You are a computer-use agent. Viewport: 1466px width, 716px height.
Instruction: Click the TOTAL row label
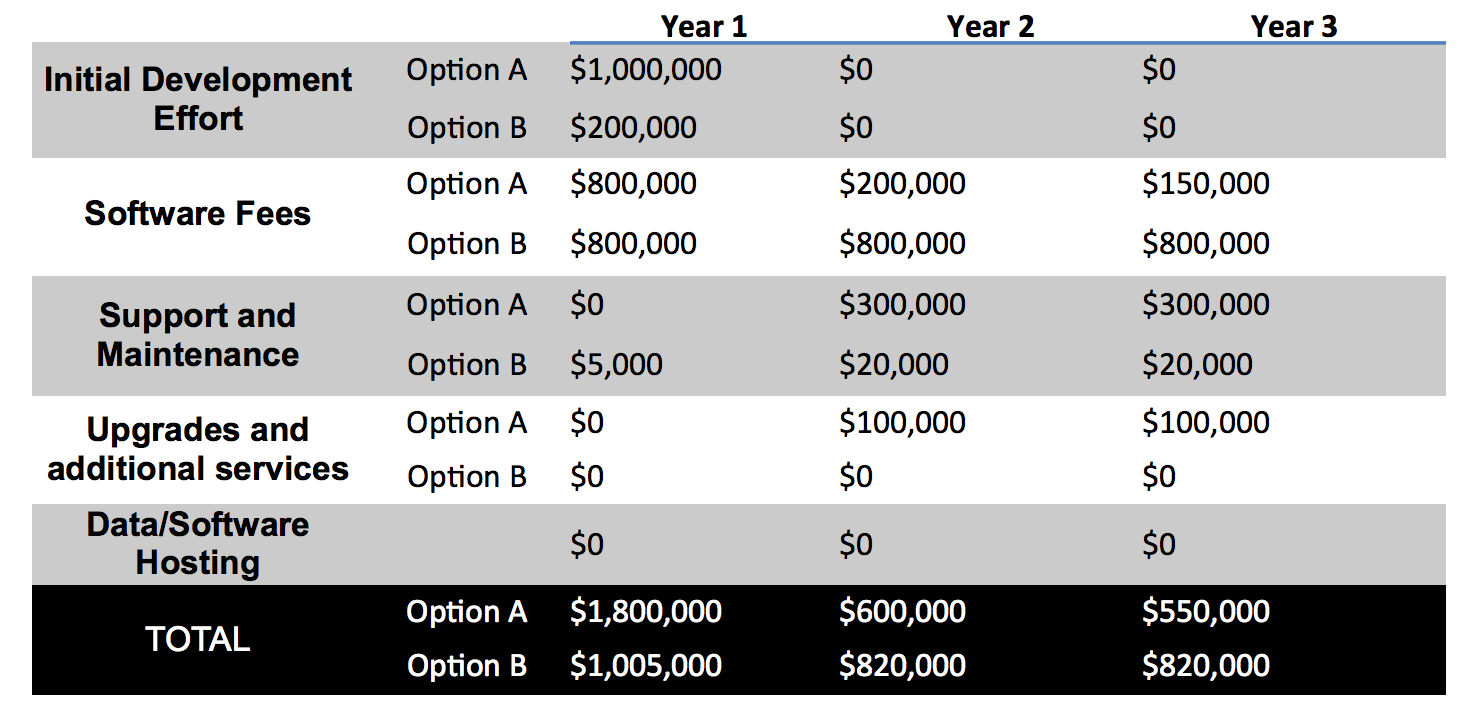(x=198, y=639)
